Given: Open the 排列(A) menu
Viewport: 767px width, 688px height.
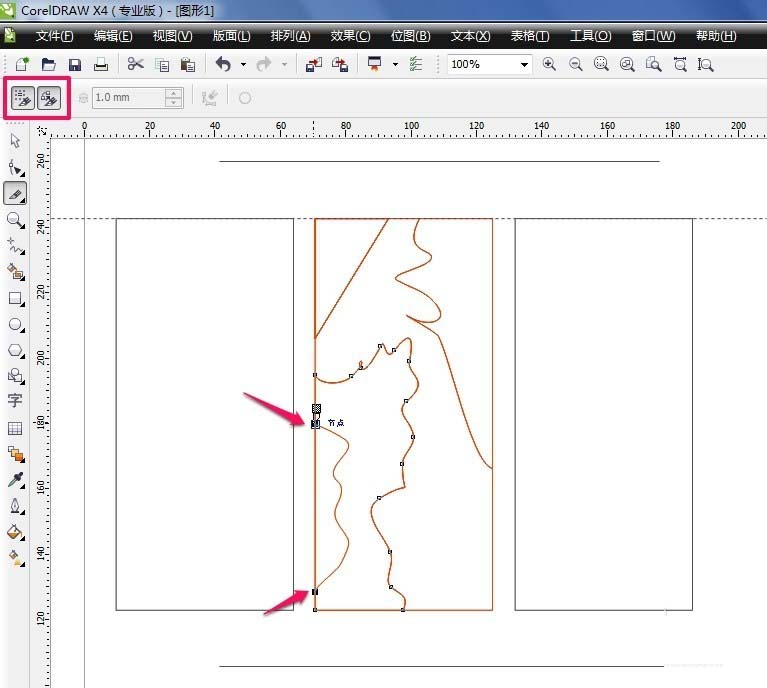Looking at the screenshot, I should pyautogui.click(x=291, y=36).
